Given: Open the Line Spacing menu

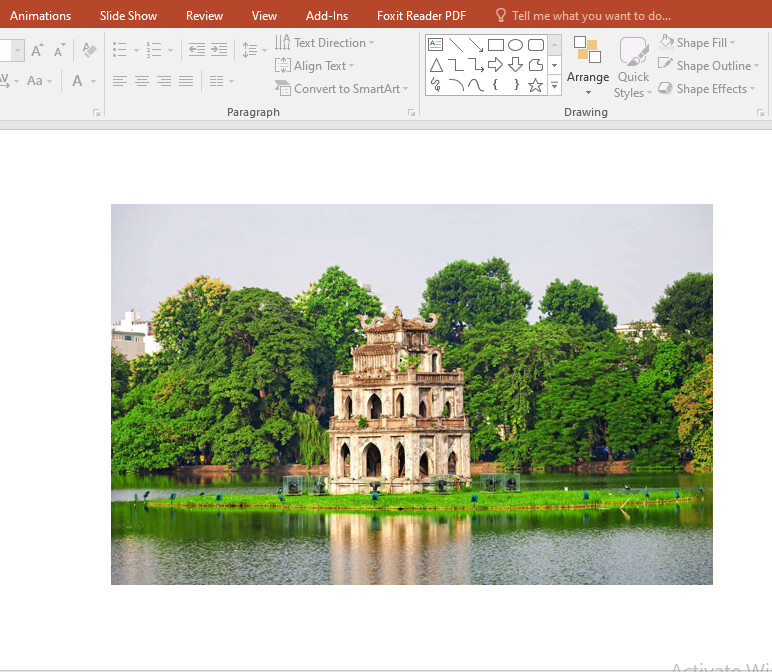Looking at the screenshot, I should (x=254, y=50).
